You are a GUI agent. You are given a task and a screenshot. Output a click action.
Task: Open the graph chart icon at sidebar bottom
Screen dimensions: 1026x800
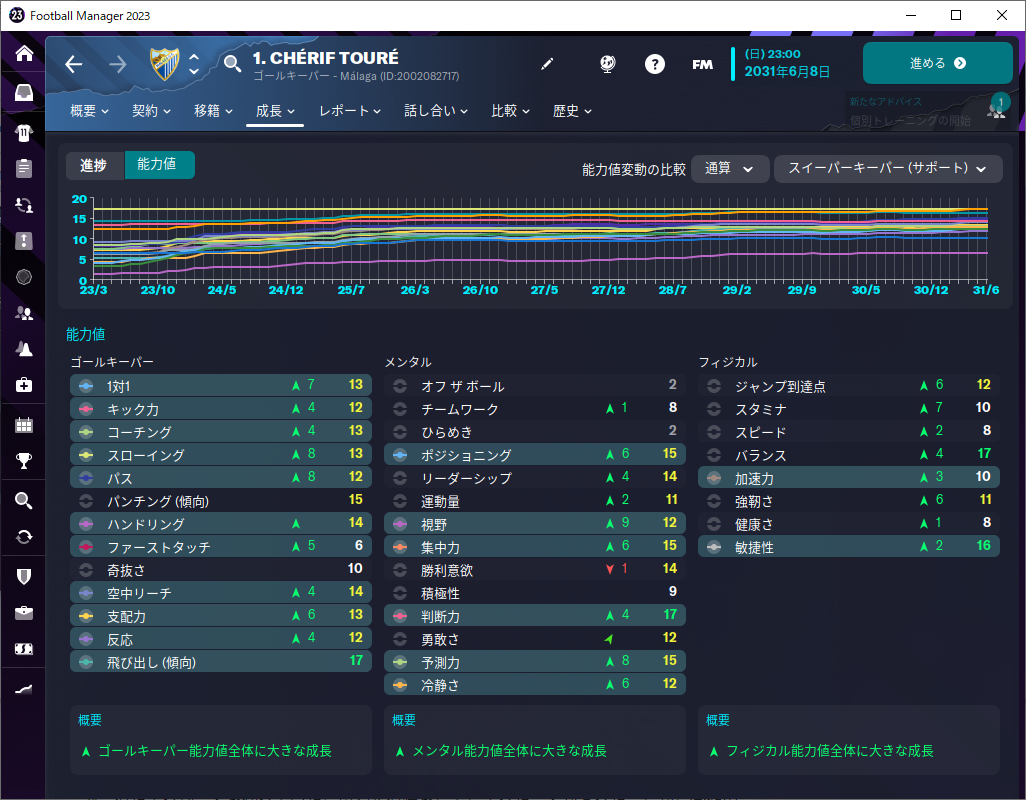pyautogui.click(x=24, y=689)
